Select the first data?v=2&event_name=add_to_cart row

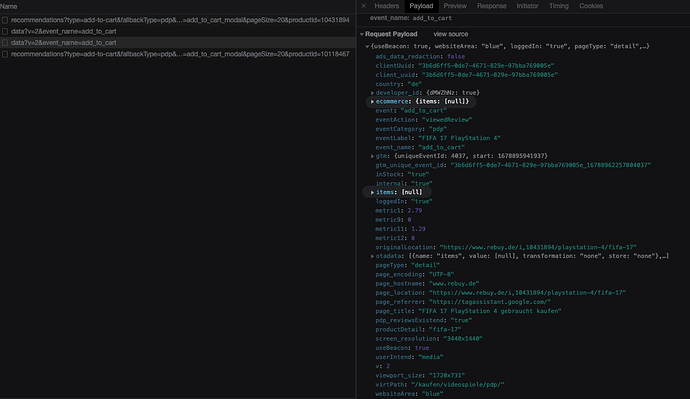pyautogui.click(x=63, y=32)
